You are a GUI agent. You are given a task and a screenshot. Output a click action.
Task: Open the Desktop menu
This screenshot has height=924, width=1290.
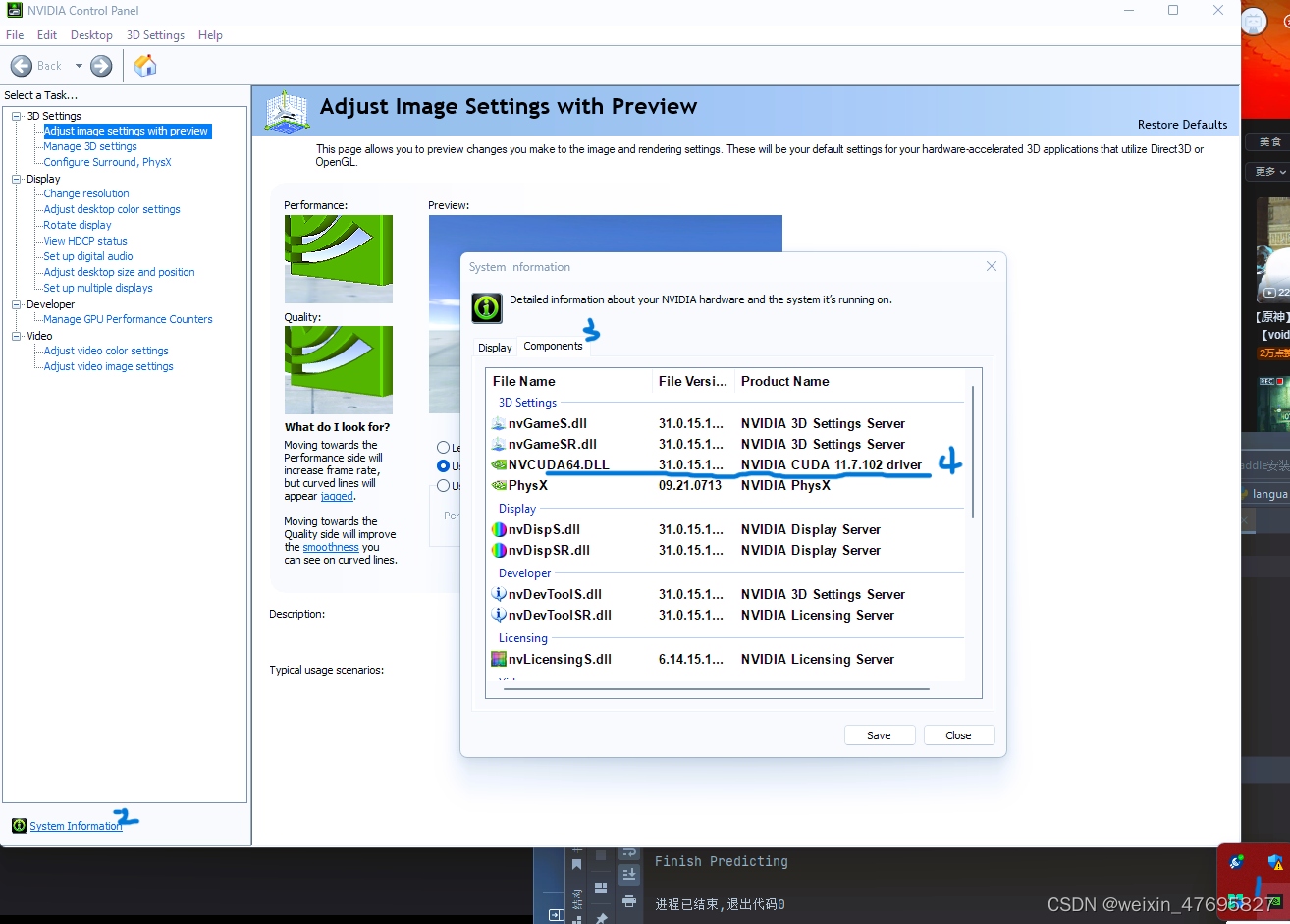[91, 35]
